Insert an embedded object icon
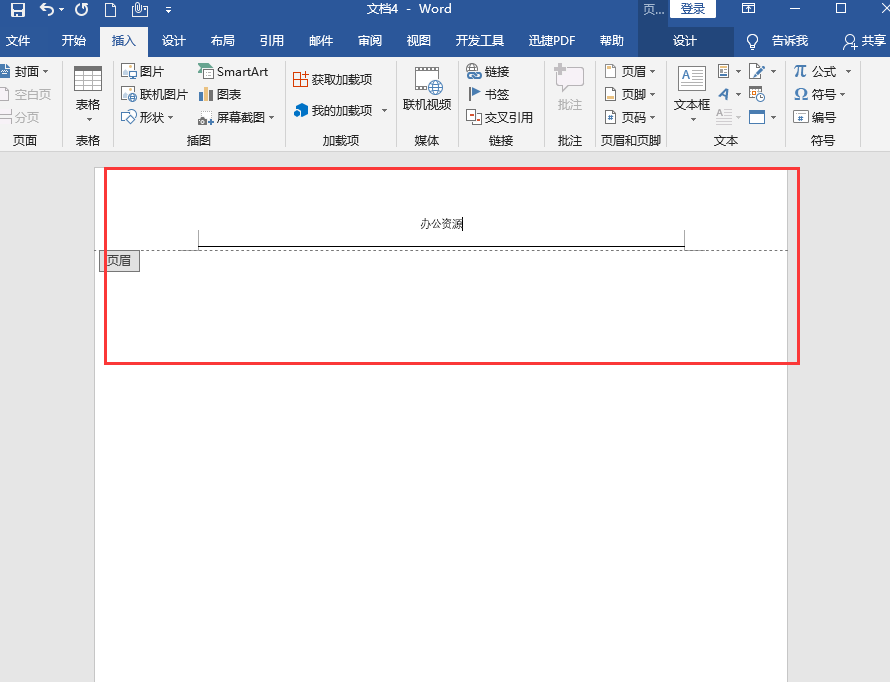This screenshot has height=682, width=890. click(762, 117)
